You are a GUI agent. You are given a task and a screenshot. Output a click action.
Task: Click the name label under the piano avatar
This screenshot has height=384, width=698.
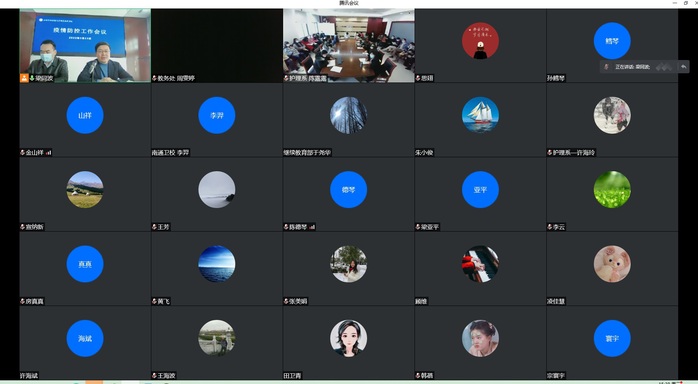click(x=421, y=301)
